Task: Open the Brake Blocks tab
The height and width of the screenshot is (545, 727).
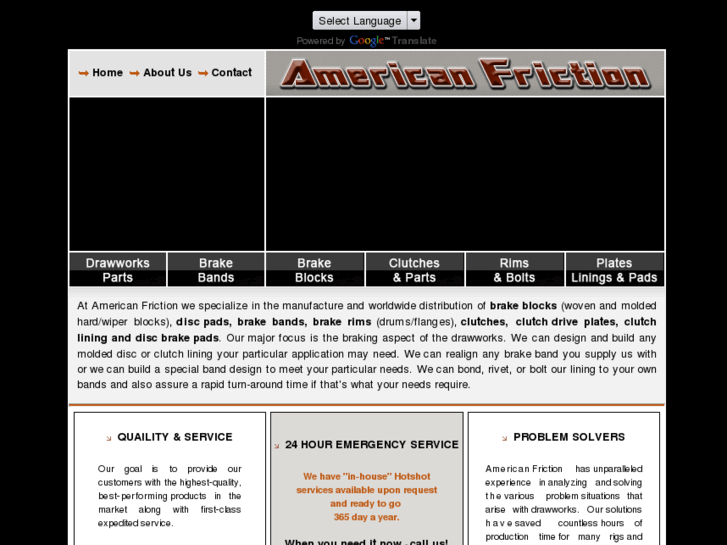Action: coord(314,270)
